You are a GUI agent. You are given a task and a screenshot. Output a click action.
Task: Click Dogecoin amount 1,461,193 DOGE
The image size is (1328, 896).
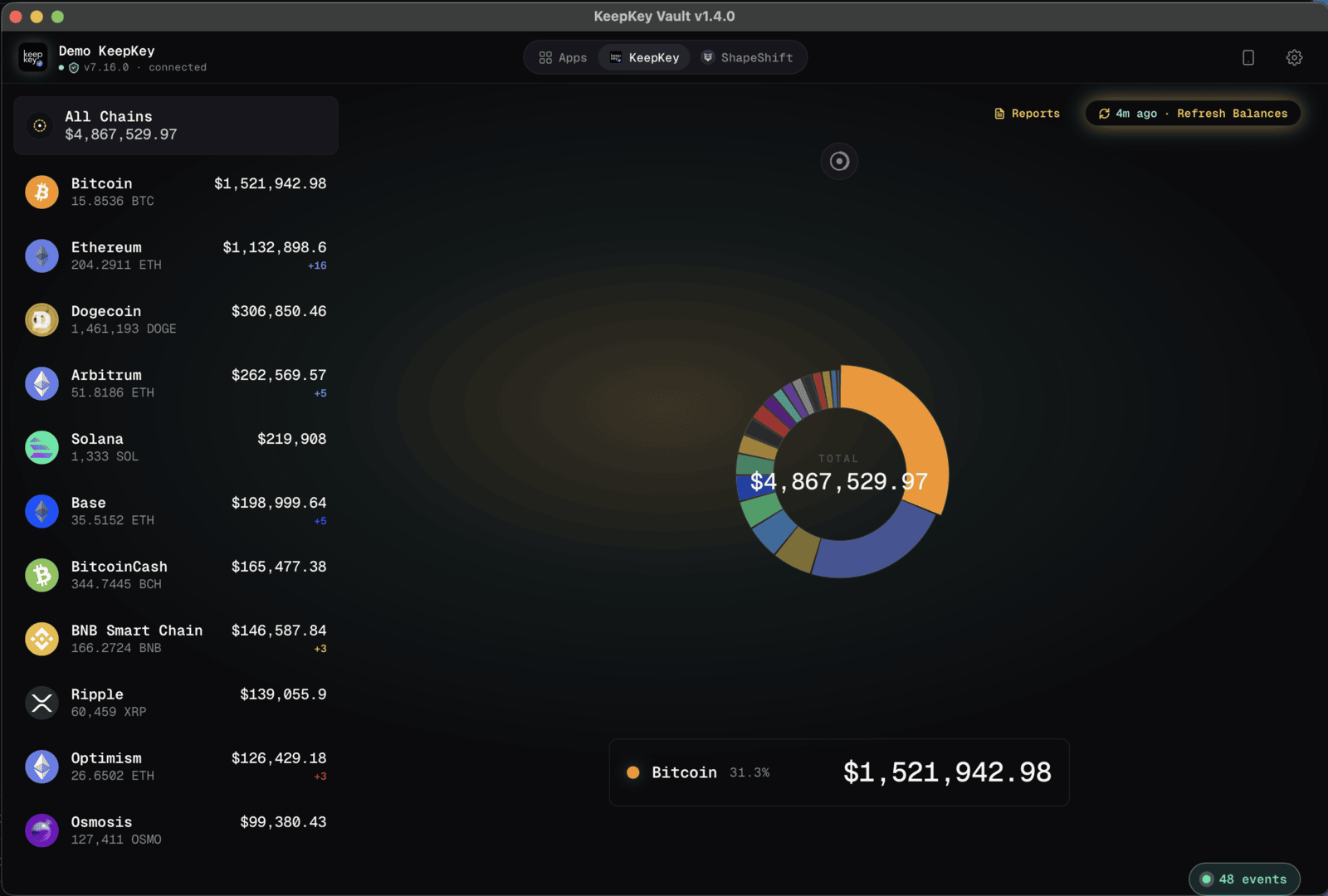point(124,329)
